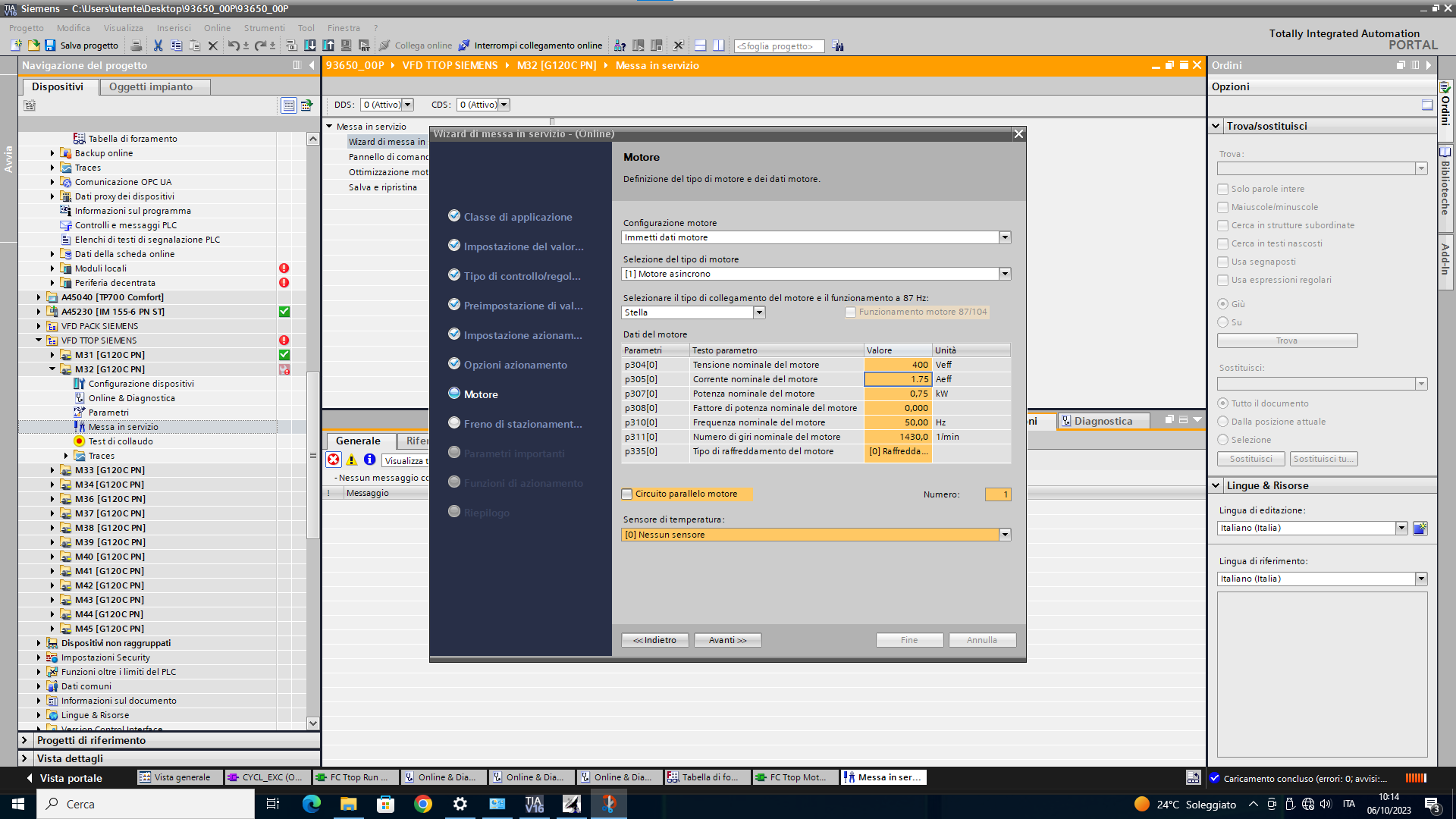Go to wizard step Classe di applicazione
Viewport: 1456px width, 819px height.
tap(518, 217)
